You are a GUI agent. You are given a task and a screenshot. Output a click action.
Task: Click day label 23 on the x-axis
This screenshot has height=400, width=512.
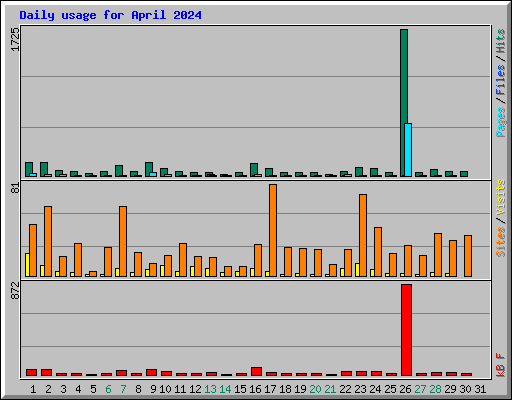click(x=360, y=389)
